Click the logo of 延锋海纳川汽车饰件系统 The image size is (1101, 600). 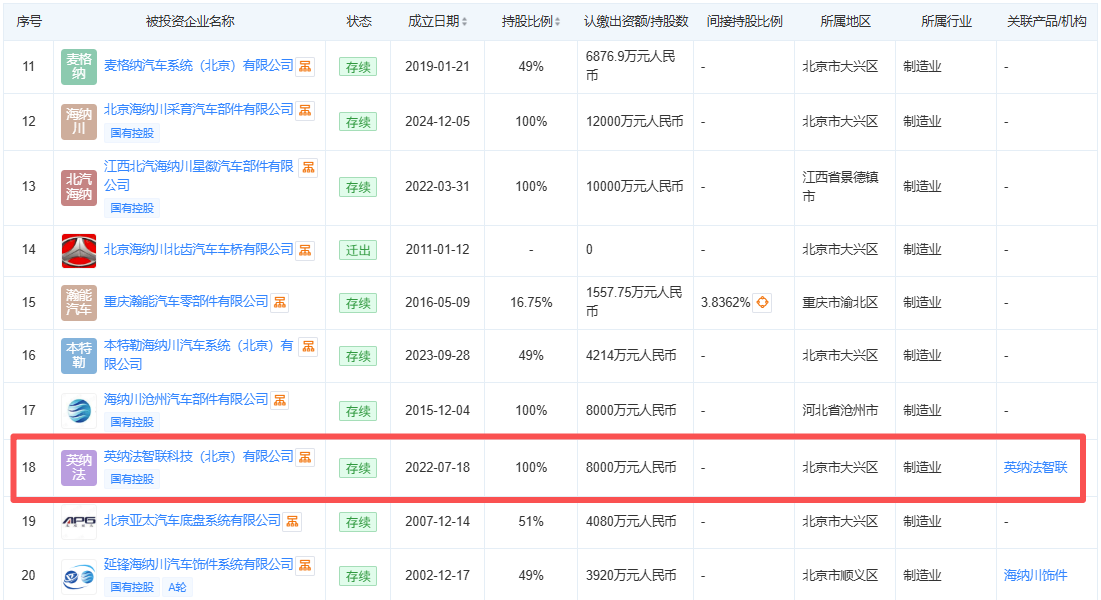coord(79,577)
